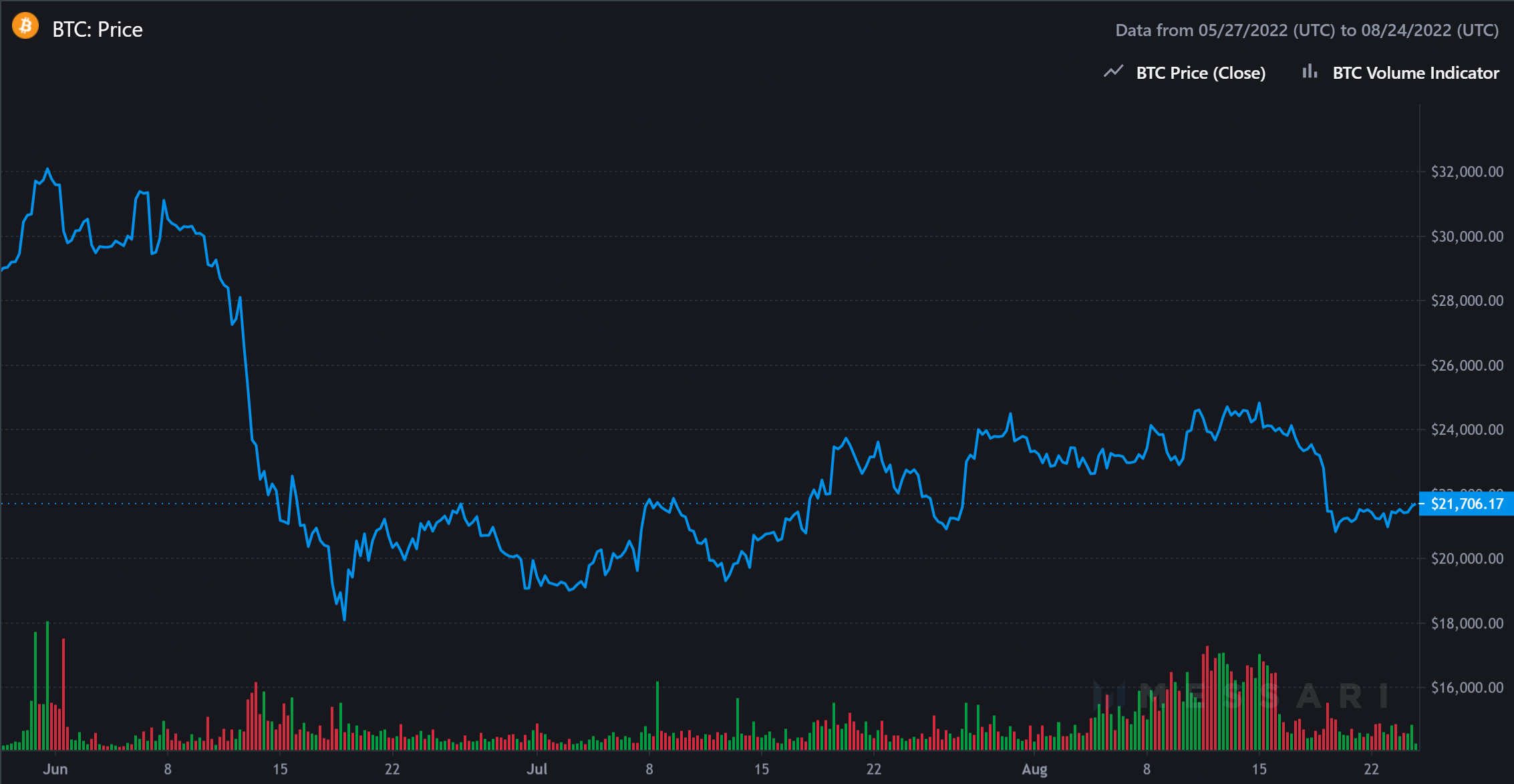
Task: Click the $28,000.00 price axis label
Action: pyautogui.click(x=1467, y=301)
